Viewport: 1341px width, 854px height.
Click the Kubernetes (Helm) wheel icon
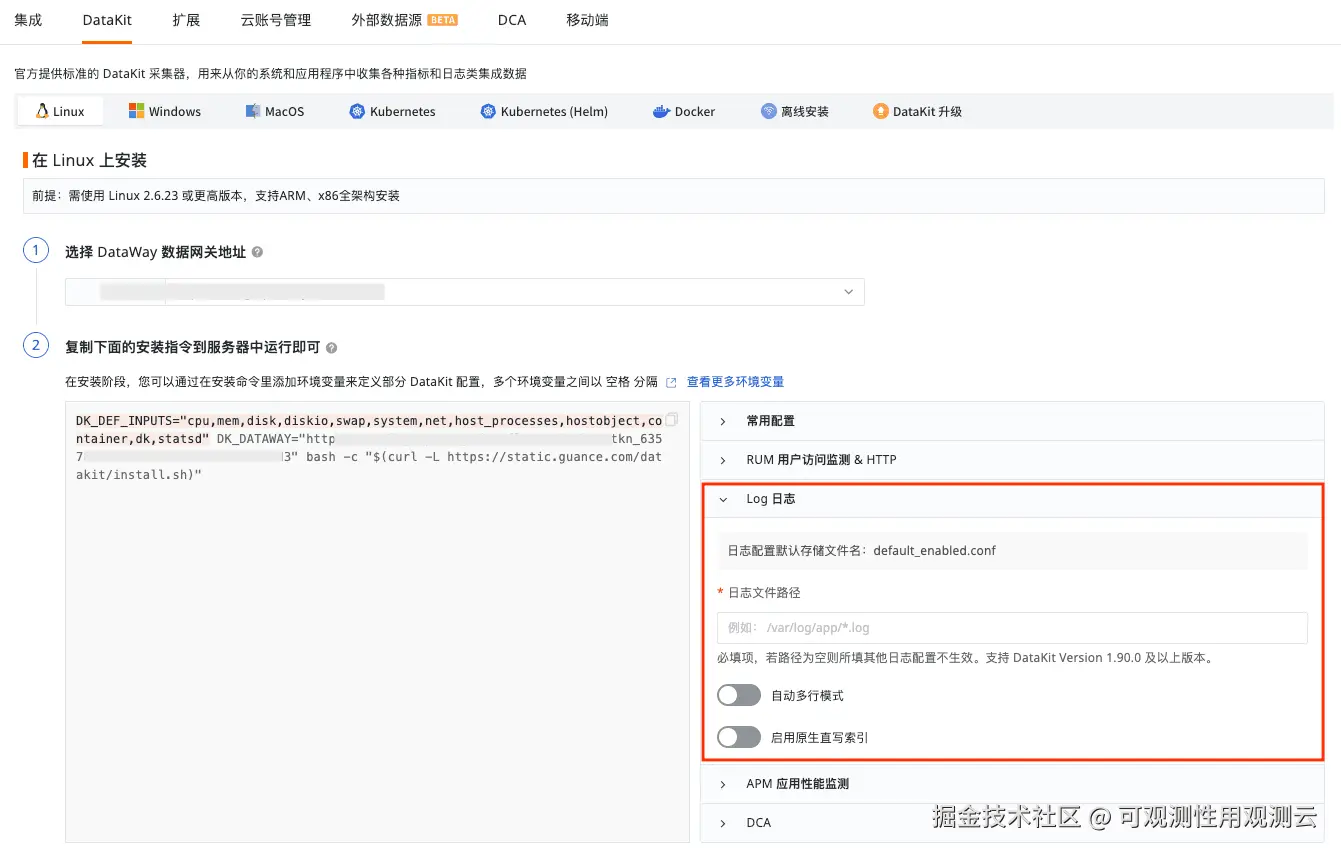tap(488, 111)
